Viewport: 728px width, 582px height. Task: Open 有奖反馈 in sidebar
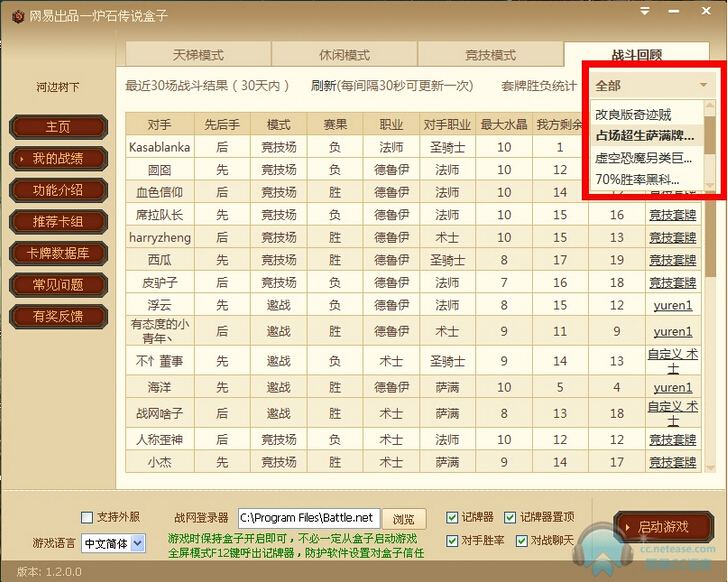tap(58, 316)
